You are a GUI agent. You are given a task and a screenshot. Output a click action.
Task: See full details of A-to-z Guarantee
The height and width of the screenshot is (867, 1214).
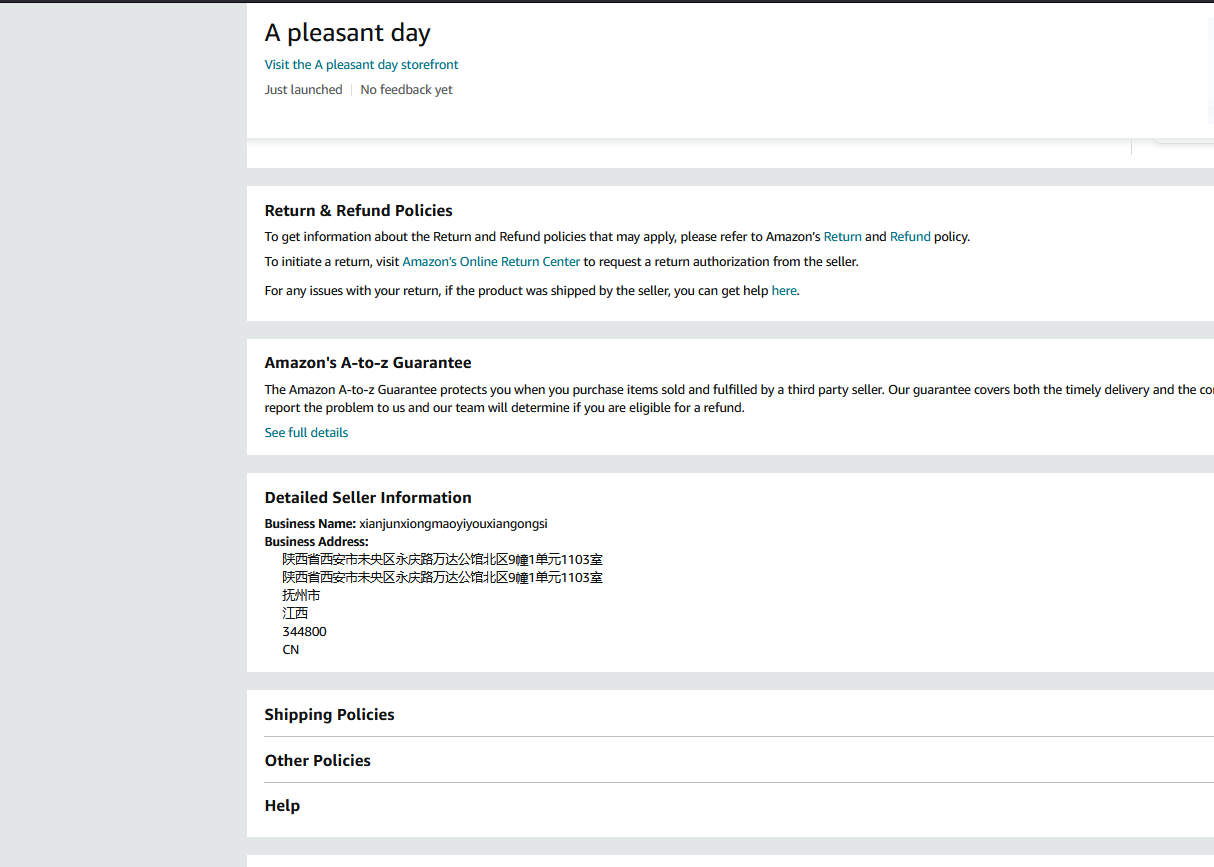[x=306, y=433]
